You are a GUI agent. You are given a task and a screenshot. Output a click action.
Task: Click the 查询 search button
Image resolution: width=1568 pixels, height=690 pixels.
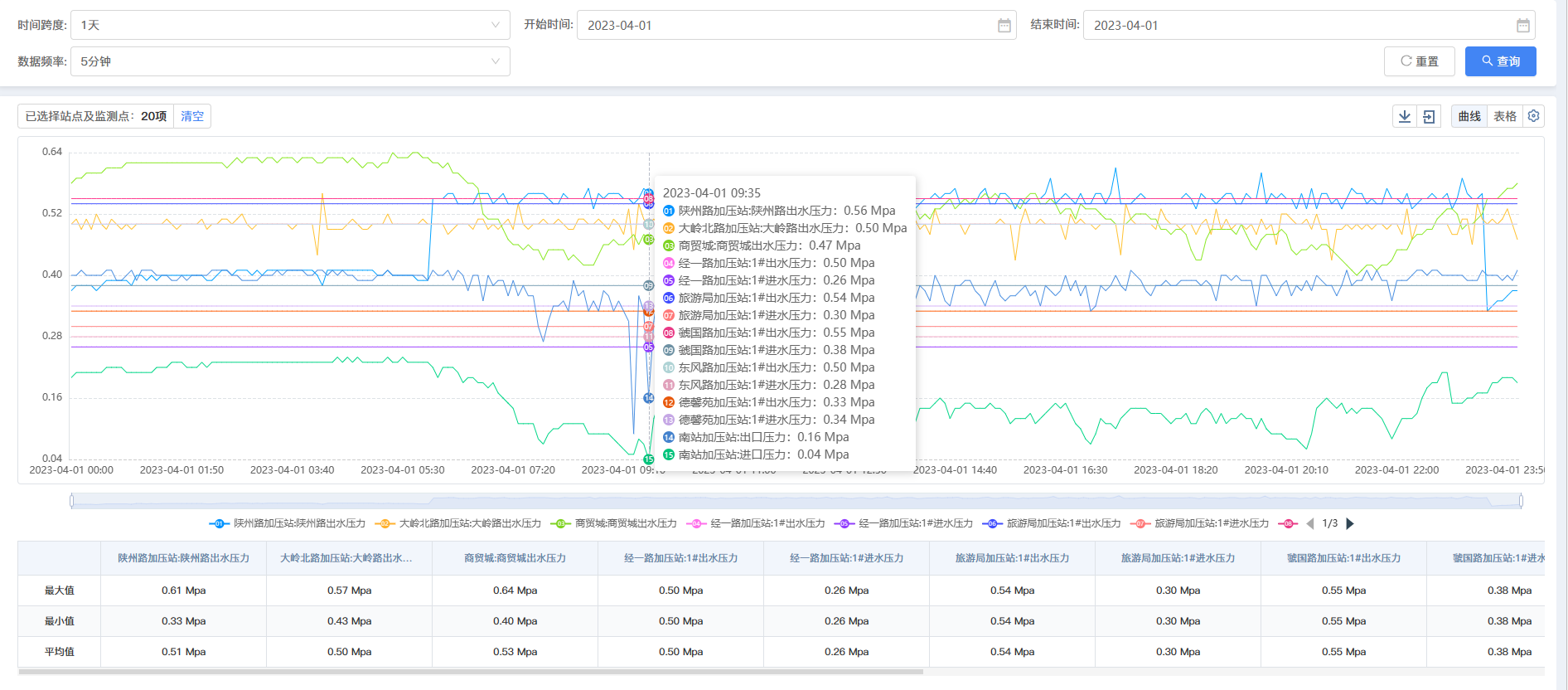click(x=1500, y=61)
